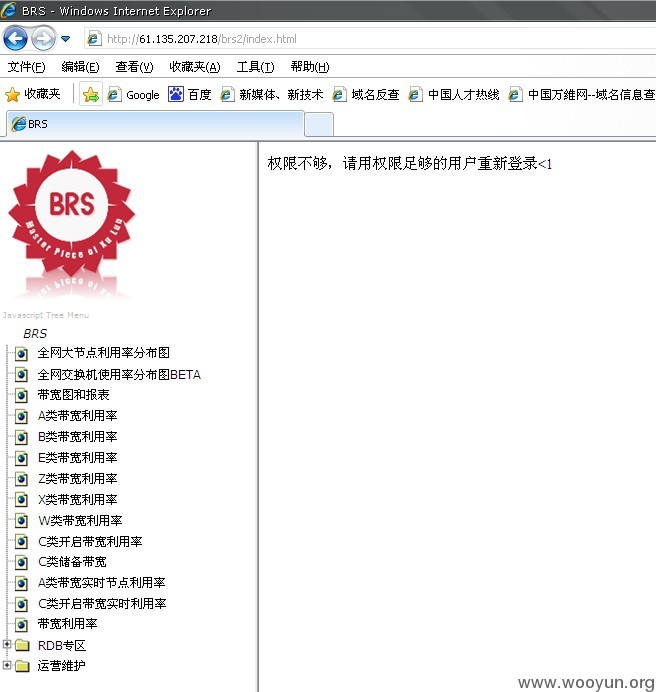Click icon beside A类带宽利用率
The height and width of the screenshot is (692, 656).
tap(21, 416)
